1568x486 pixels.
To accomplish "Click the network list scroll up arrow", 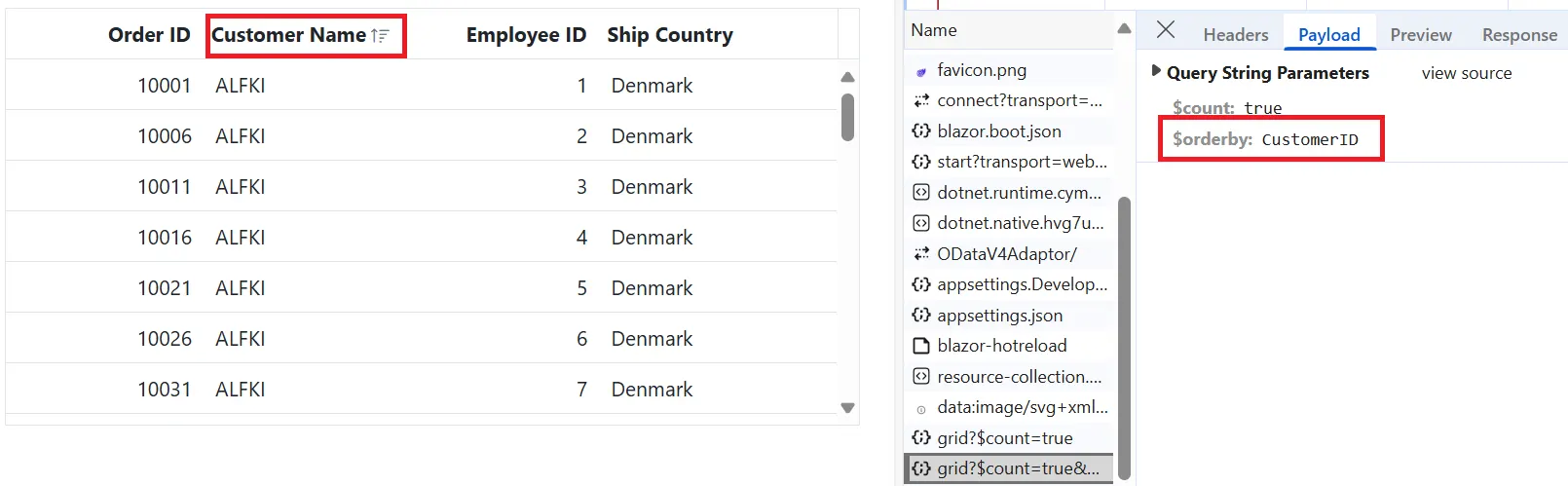I will [1124, 29].
